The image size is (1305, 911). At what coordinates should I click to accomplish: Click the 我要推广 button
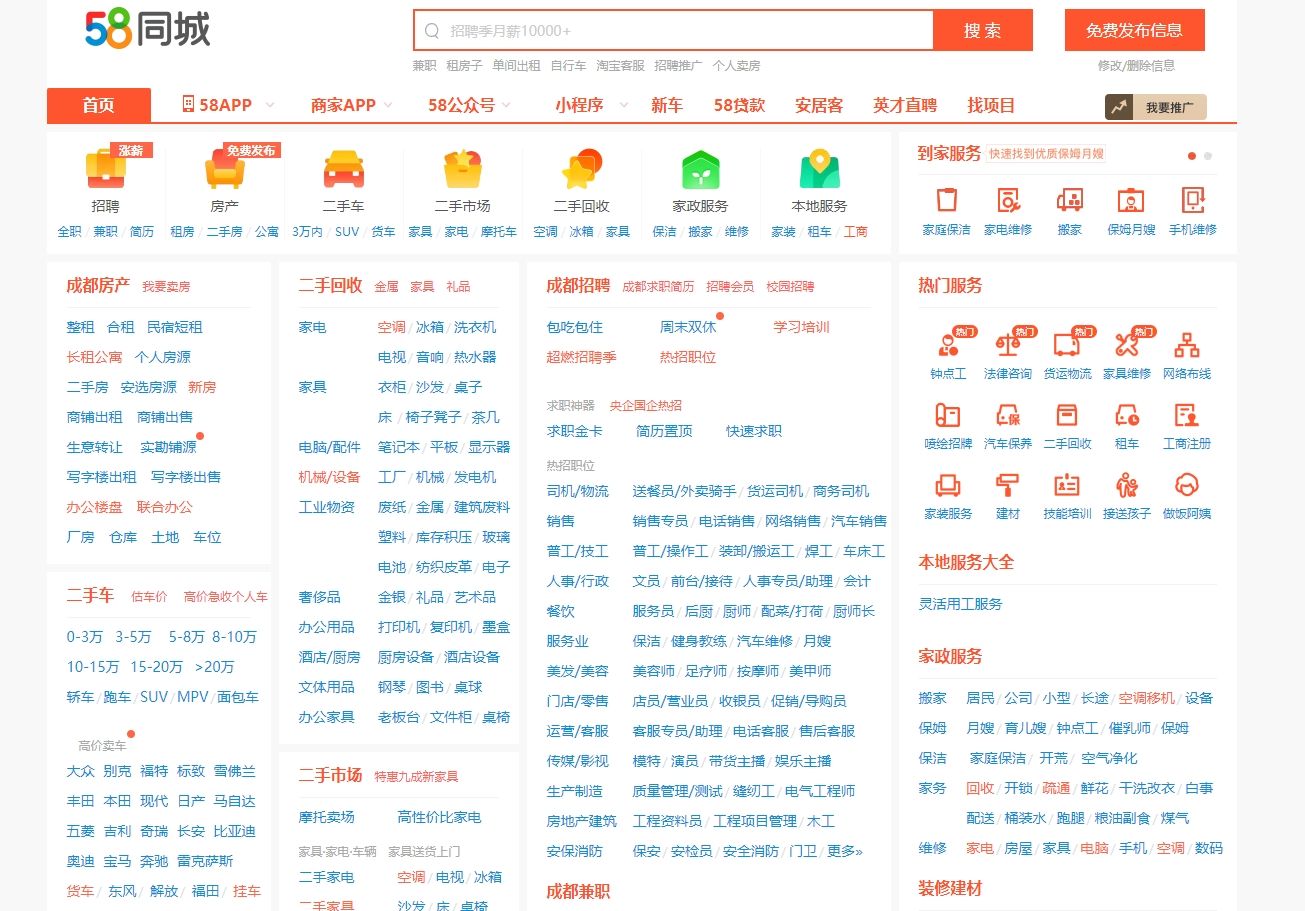[x=1155, y=107]
